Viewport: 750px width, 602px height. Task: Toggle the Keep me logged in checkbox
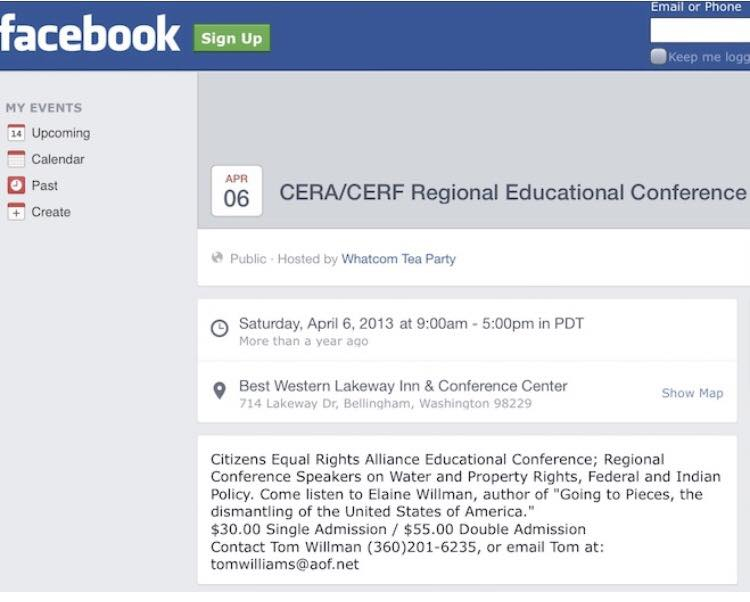click(x=658, y=57)
